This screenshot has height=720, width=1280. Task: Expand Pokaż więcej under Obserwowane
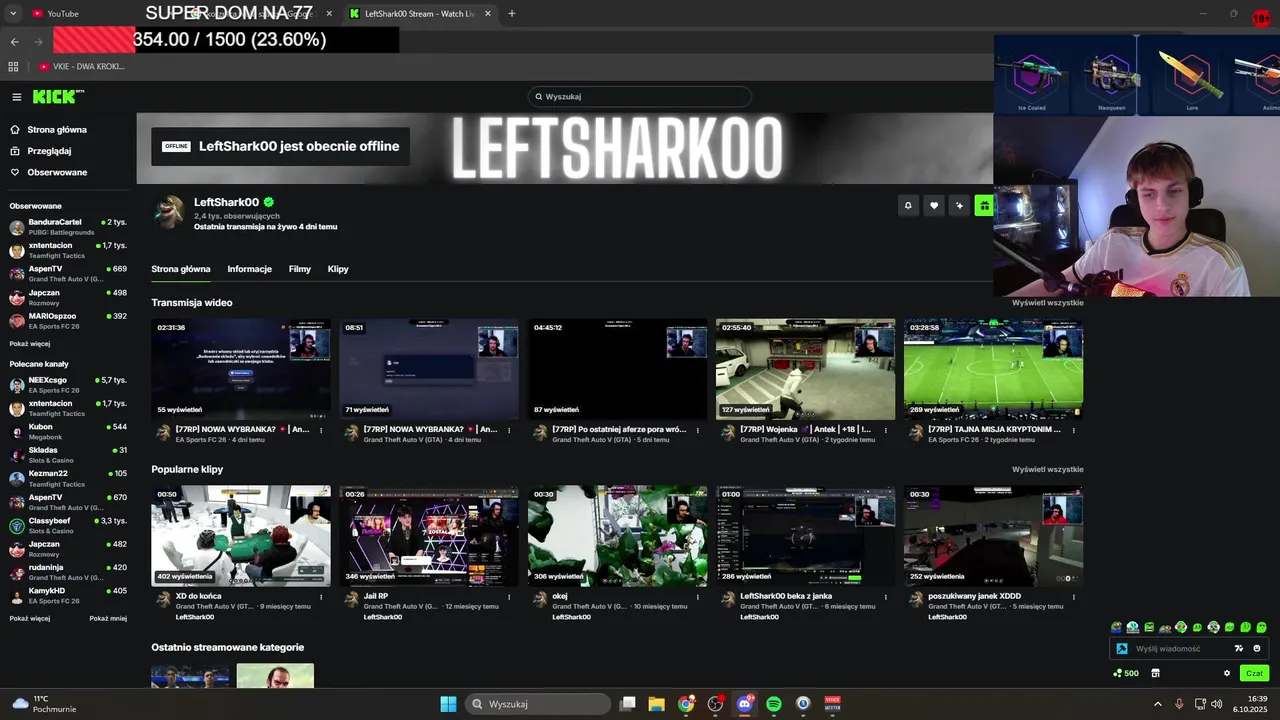pos(30,344)
